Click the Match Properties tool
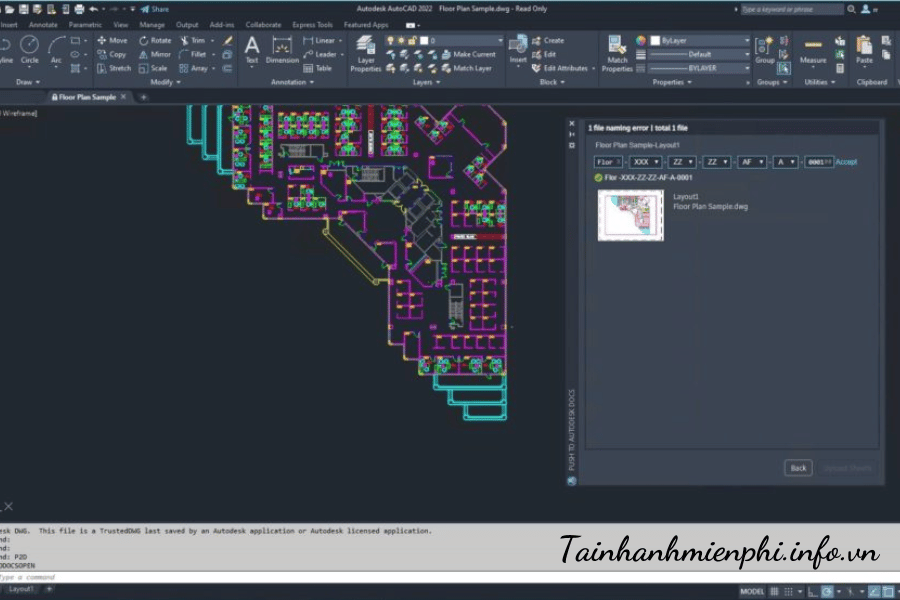The width and height of the screenshot is (900, 600). (617, 50)
